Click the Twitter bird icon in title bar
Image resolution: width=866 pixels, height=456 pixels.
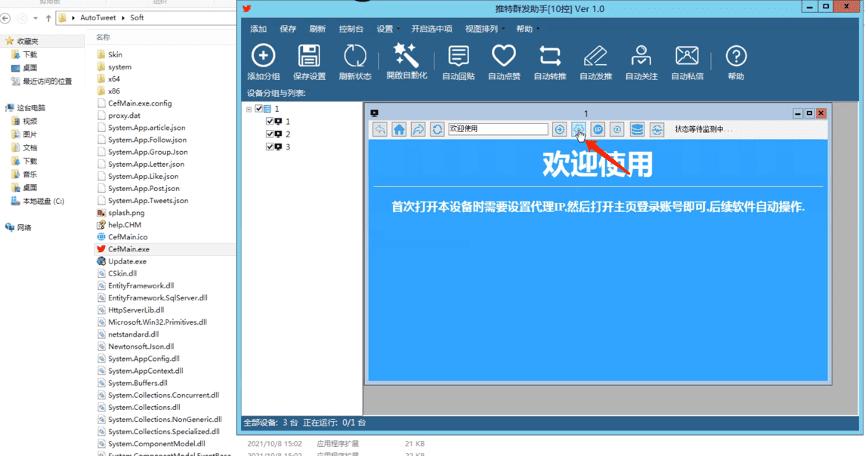click(247, 8)
